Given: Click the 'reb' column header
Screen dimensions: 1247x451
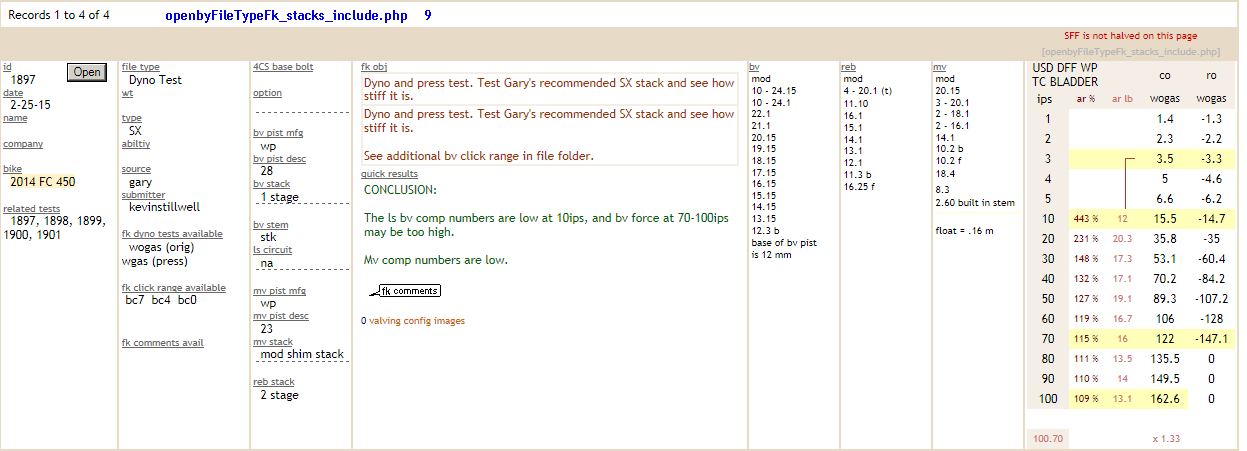Looking at the screenshot, I should (x=848, y=67).
